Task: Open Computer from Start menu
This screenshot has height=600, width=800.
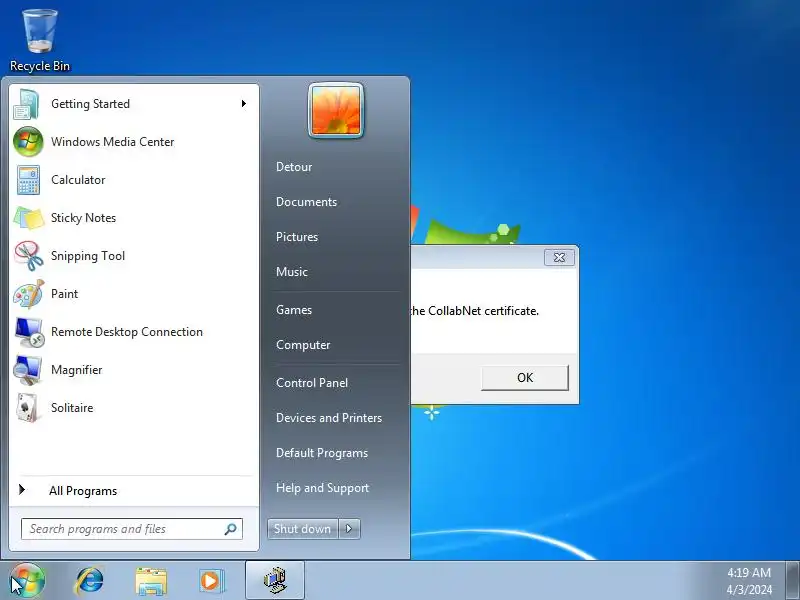Action: point(303,345)
